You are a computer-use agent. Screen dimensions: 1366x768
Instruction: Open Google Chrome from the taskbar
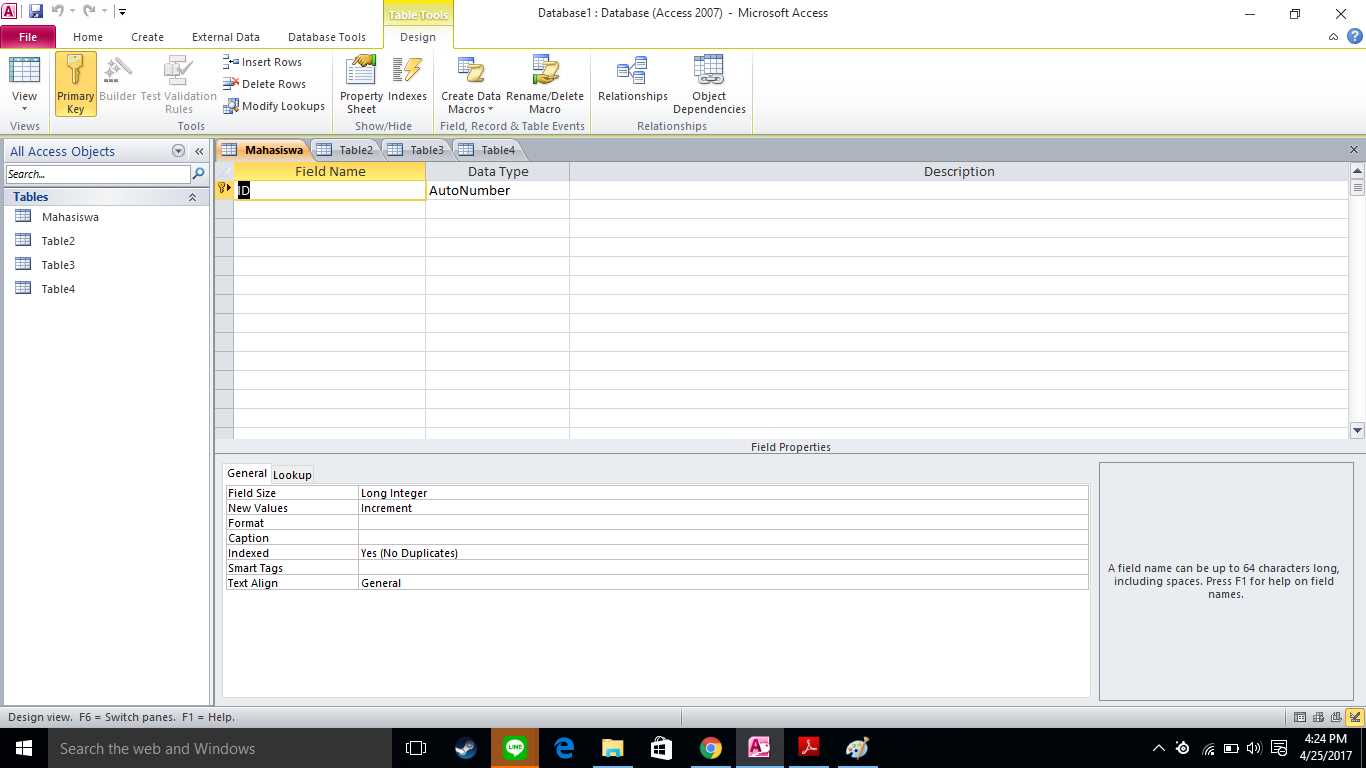point(710,748)
